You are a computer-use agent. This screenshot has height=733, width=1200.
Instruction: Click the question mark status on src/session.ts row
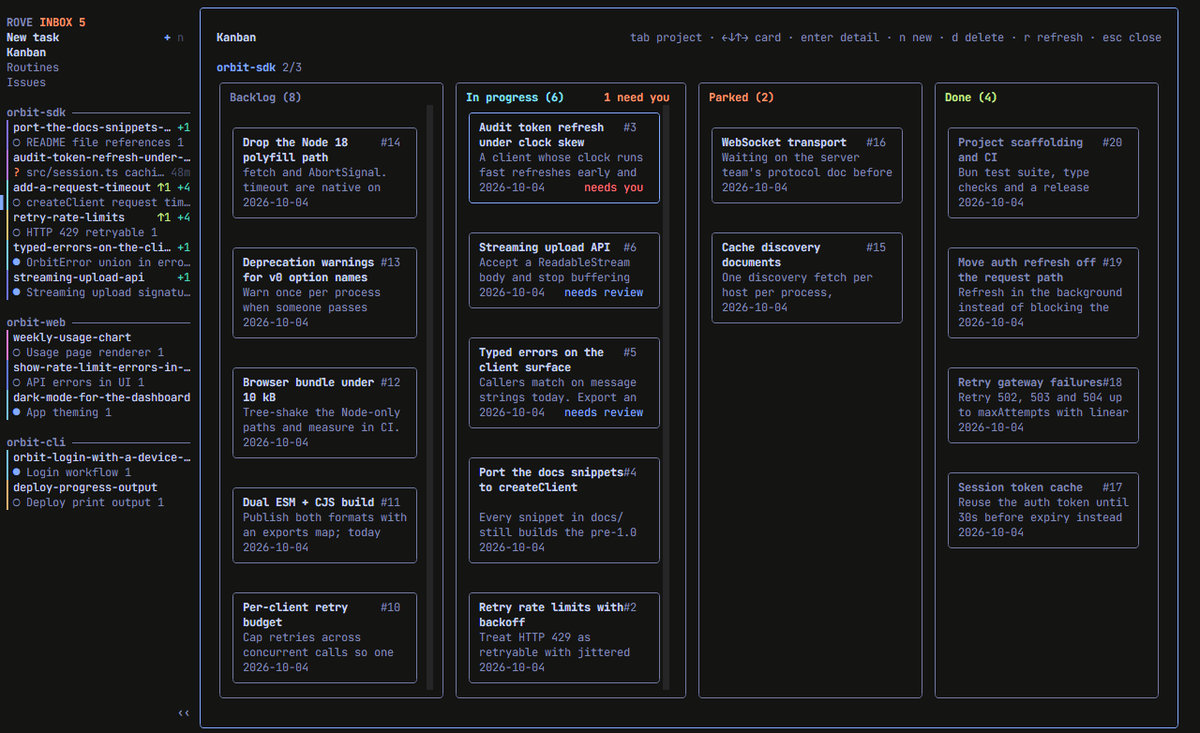[x=17, y=172]
